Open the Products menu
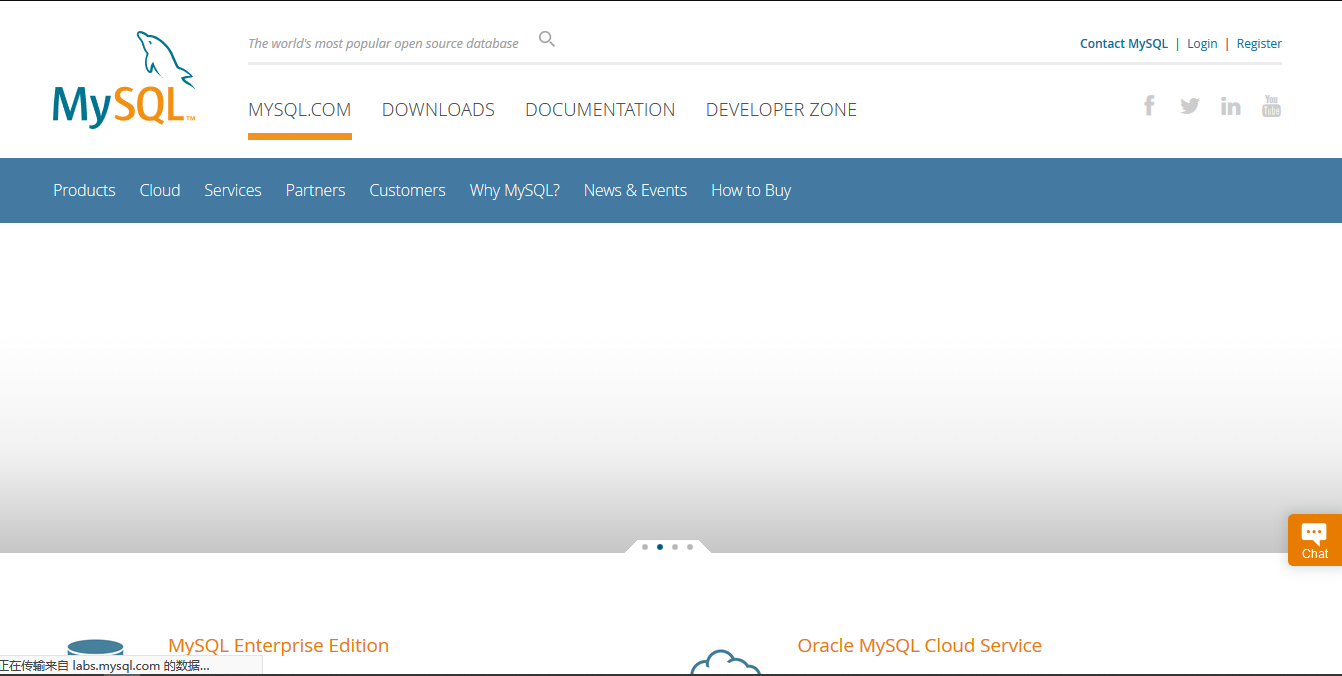Viewport: 1342px width, 676px height. [x=84, y=190]
